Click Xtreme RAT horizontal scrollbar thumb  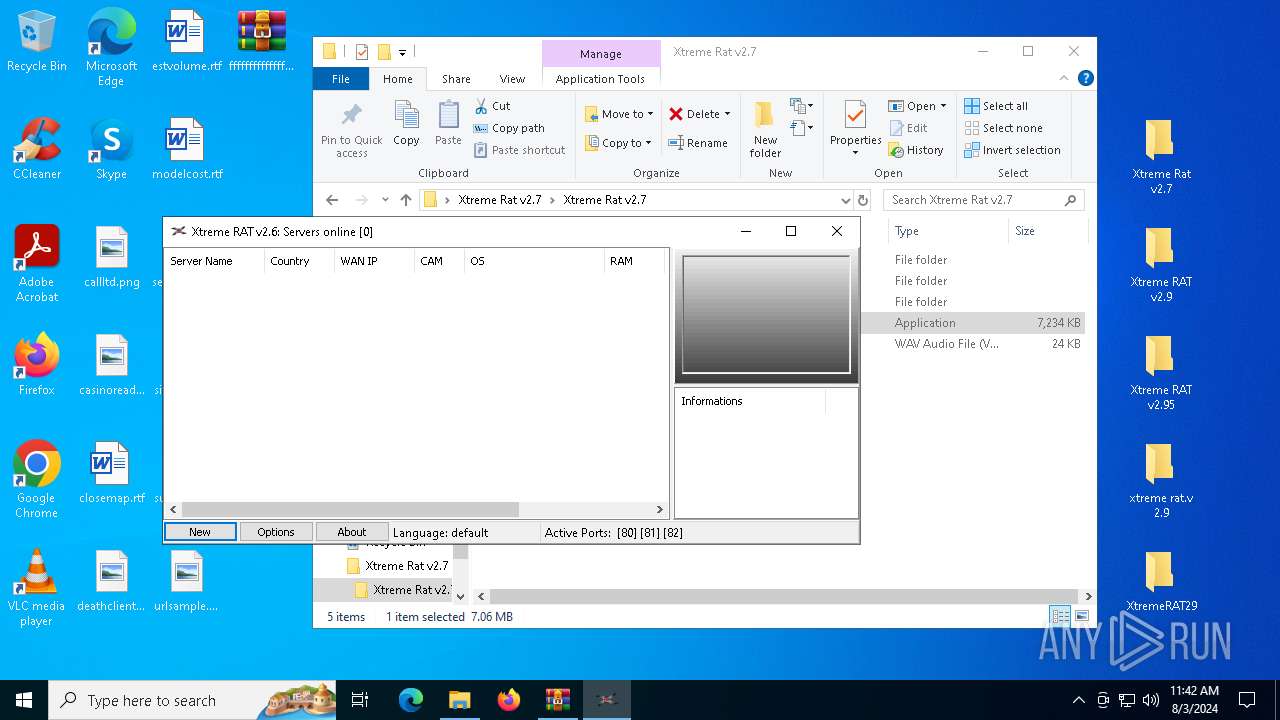[x=350, y=509]
